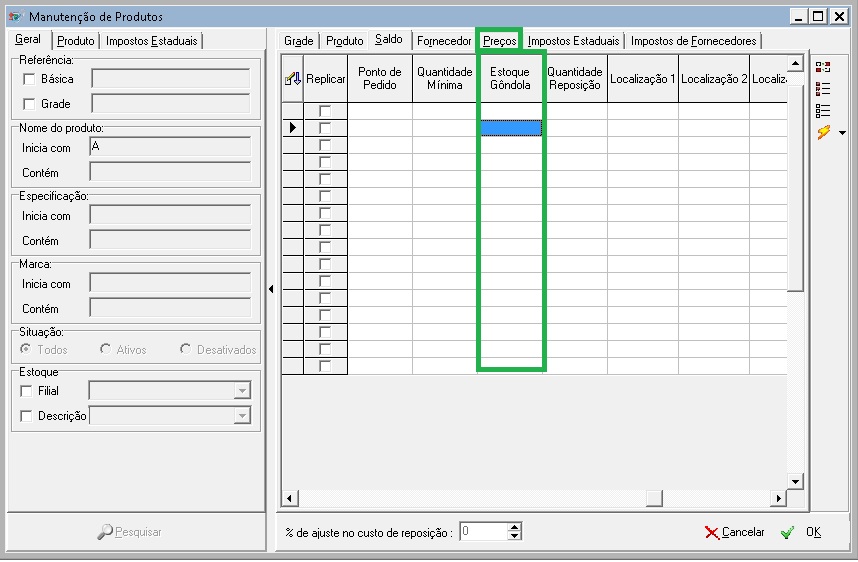This screenshot has height=562, width=858.
Task: Click the select all rows icon
Action: click(x=822, y=89)
